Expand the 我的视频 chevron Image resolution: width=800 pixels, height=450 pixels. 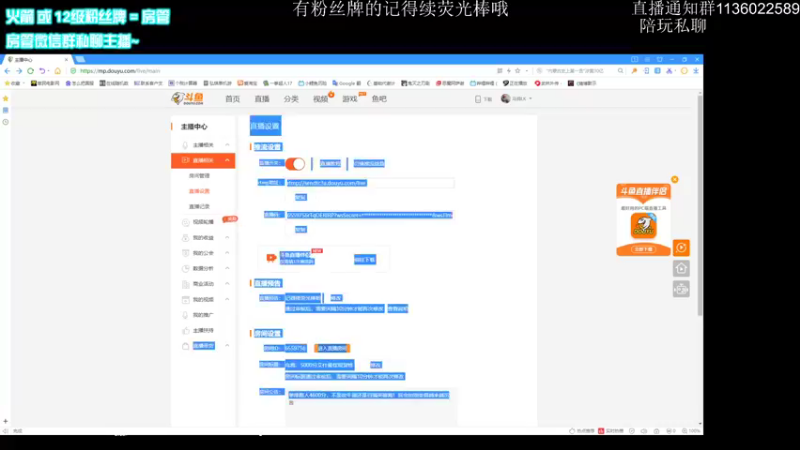click(227, 299)
